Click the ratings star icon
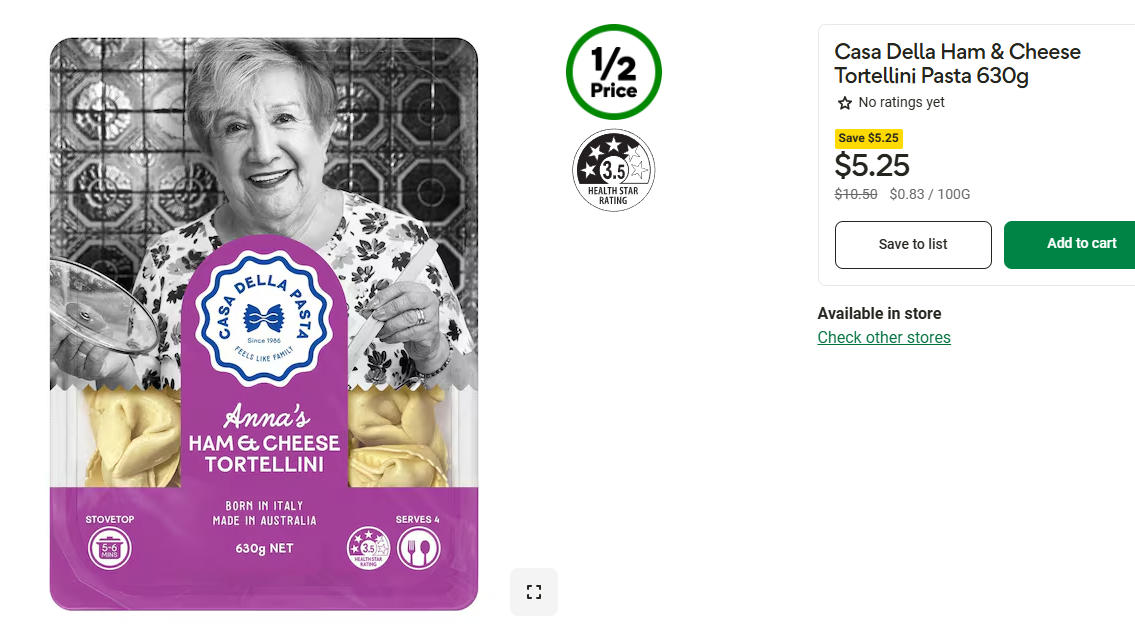Viewport: 1135px width, 637px height. click(x=844, y=103)
